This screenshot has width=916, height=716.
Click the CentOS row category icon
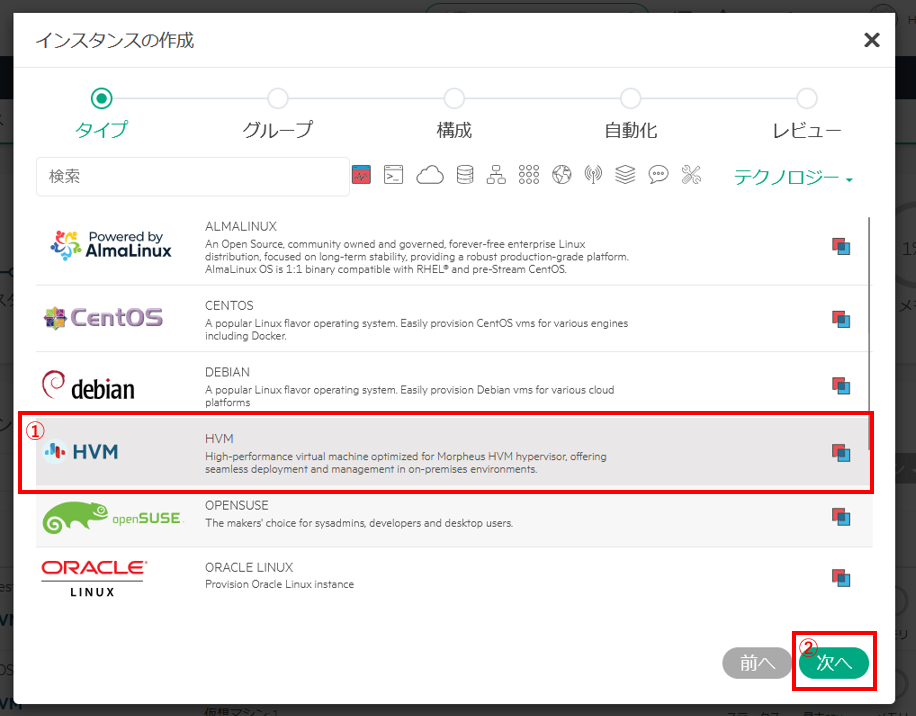coord(841,319)
